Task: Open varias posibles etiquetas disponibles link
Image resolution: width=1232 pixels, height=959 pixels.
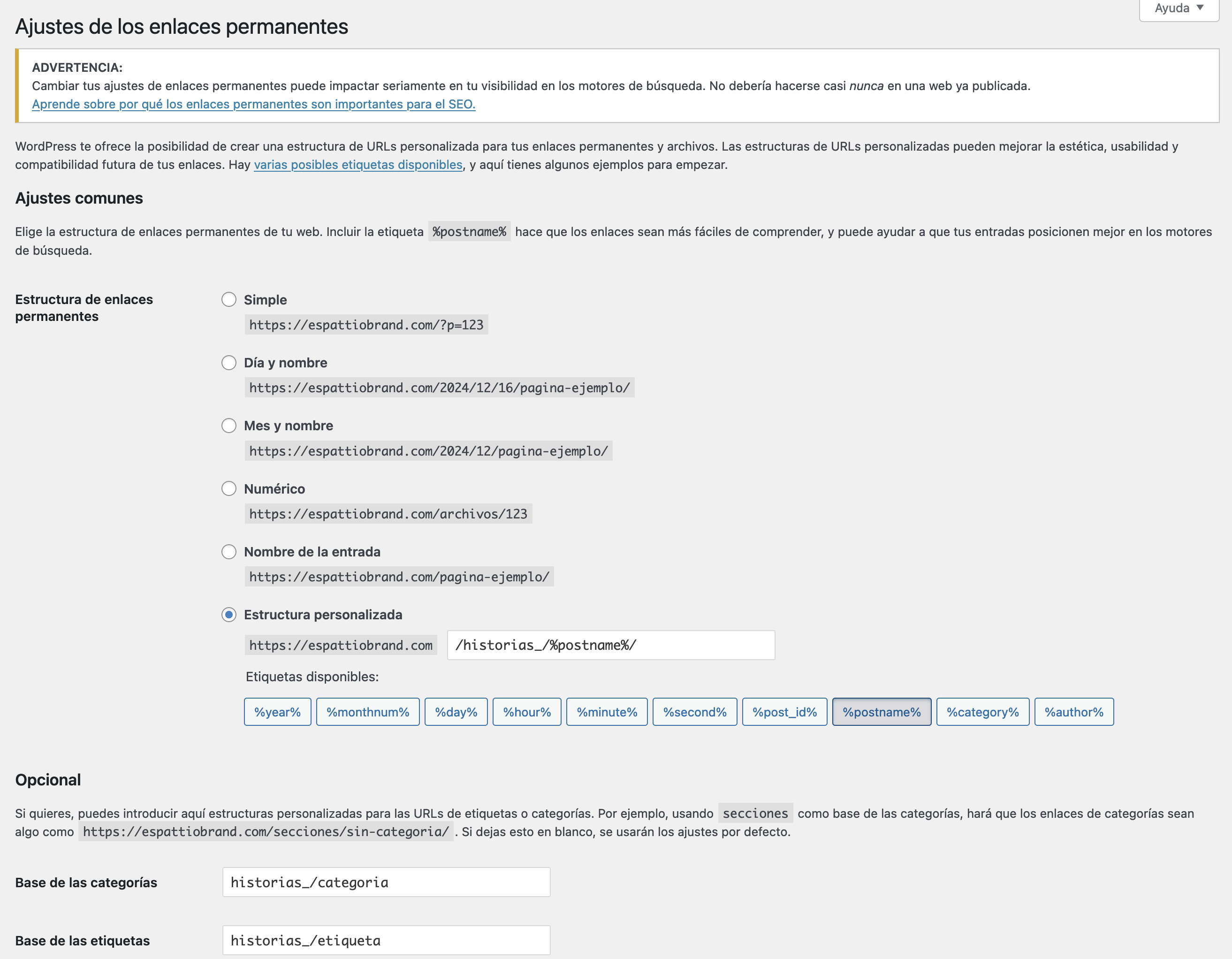Action: (x=357, y=165)
